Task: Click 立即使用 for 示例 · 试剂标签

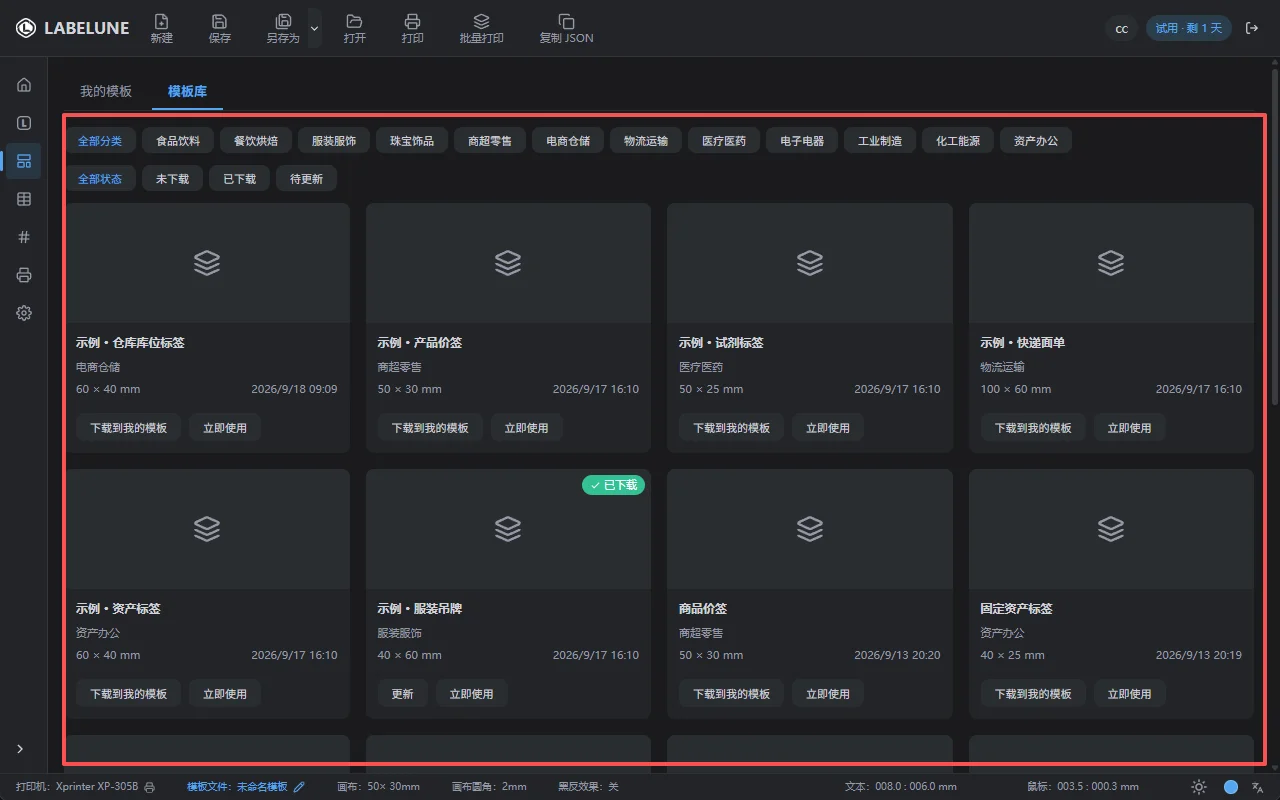Action: click(828, 428)
